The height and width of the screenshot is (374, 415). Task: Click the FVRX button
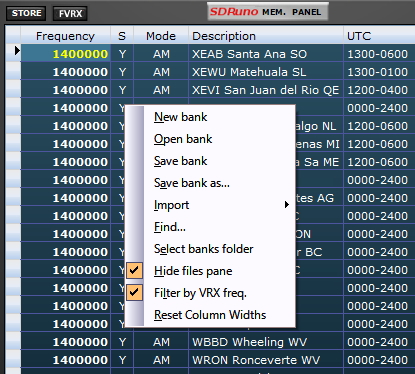(70, 13)
